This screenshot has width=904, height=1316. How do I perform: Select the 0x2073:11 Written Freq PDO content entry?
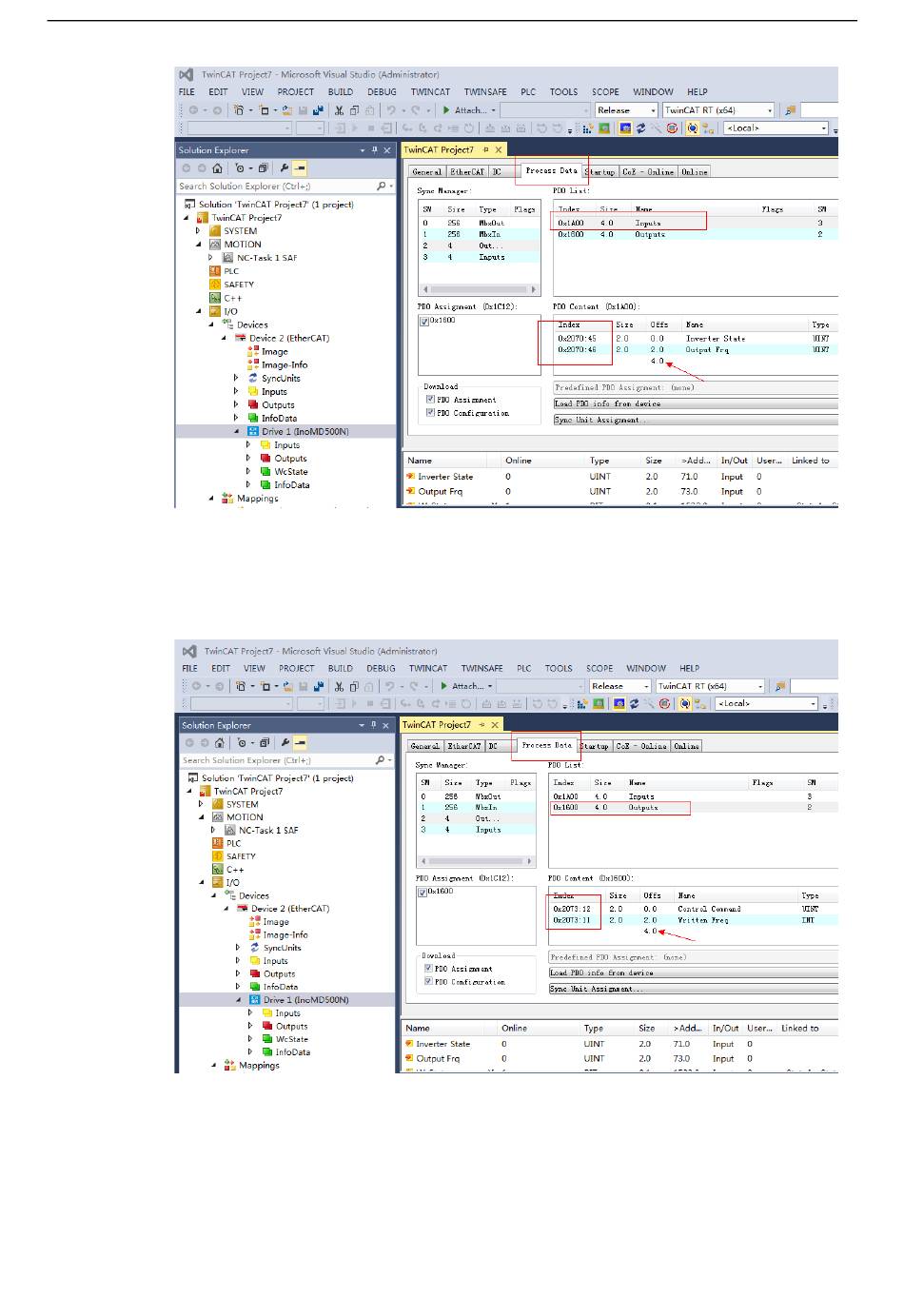pyautogui.click(x=694, y=920)
